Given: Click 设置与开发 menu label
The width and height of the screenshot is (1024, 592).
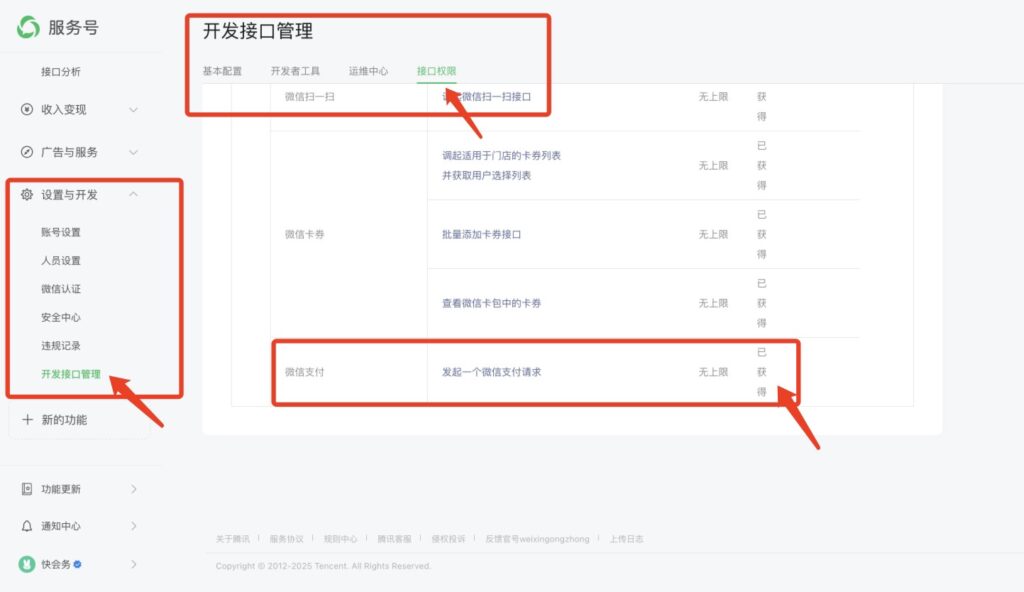Looking at the screenshot, I should point(69,194).
